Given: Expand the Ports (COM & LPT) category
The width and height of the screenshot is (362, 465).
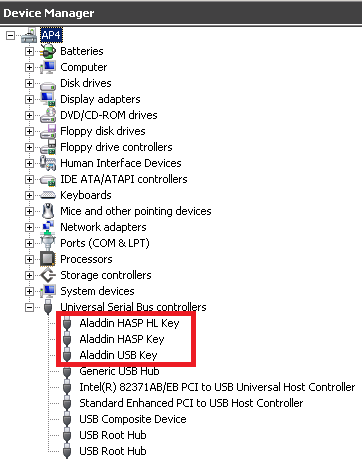Looking at the screenshot, I should (x=29, y=243).
